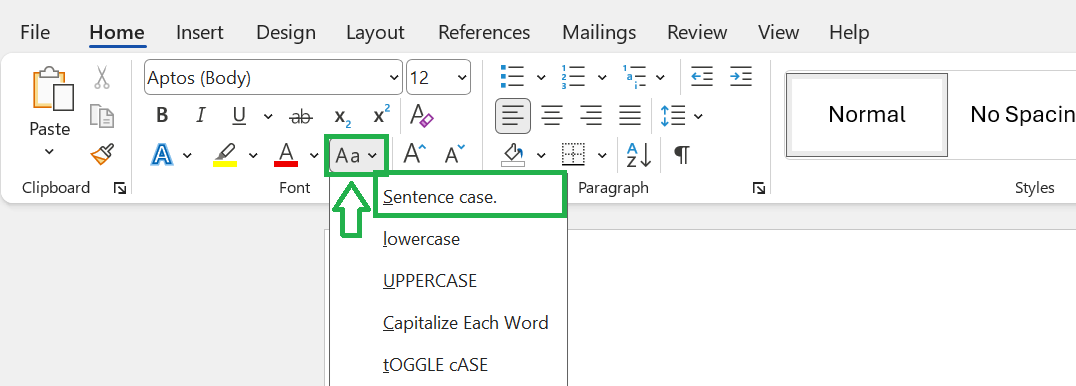The width and height of the screenshot is (1076, 386).
Task: Increase font size with grow icon
Action: 413,154
